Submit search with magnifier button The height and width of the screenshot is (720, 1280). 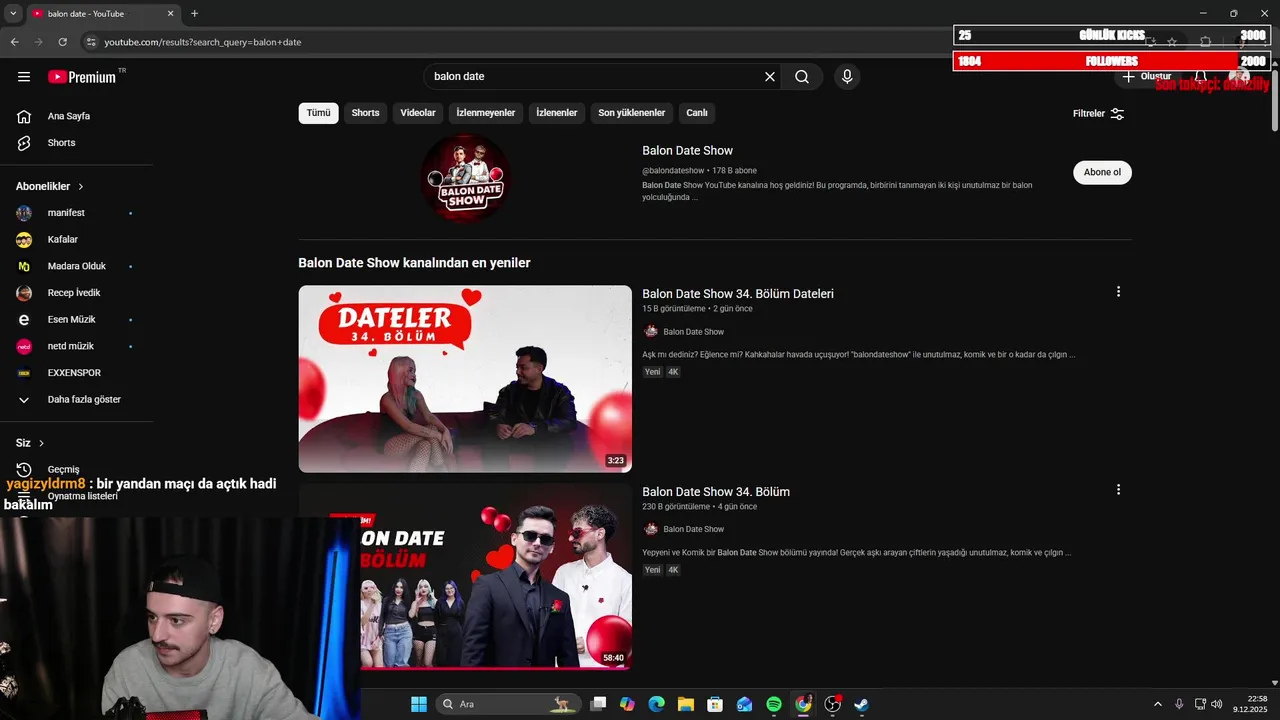tap(802, 77)
